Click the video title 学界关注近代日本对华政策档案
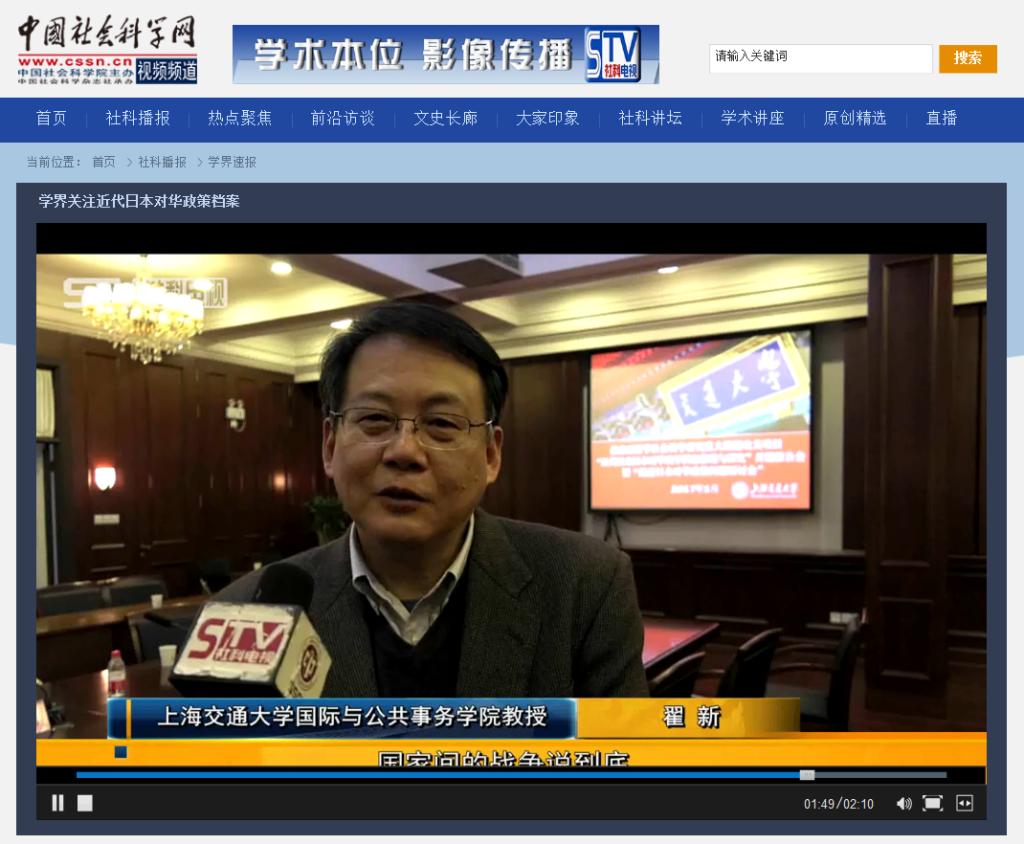The height and width of the screenshot is (844, 1024). 139,201
